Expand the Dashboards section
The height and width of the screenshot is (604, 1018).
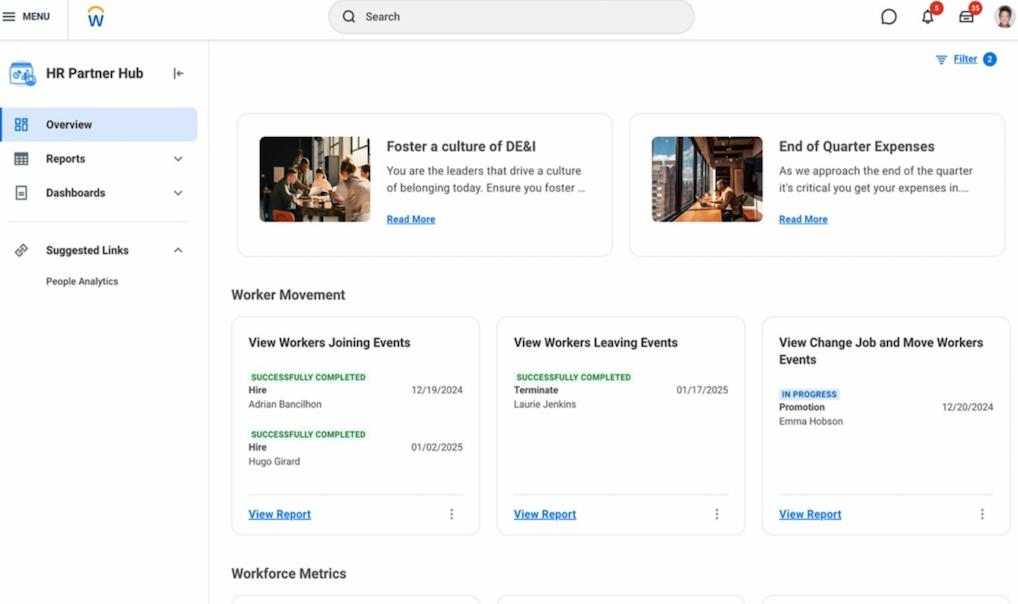point(177,192)
